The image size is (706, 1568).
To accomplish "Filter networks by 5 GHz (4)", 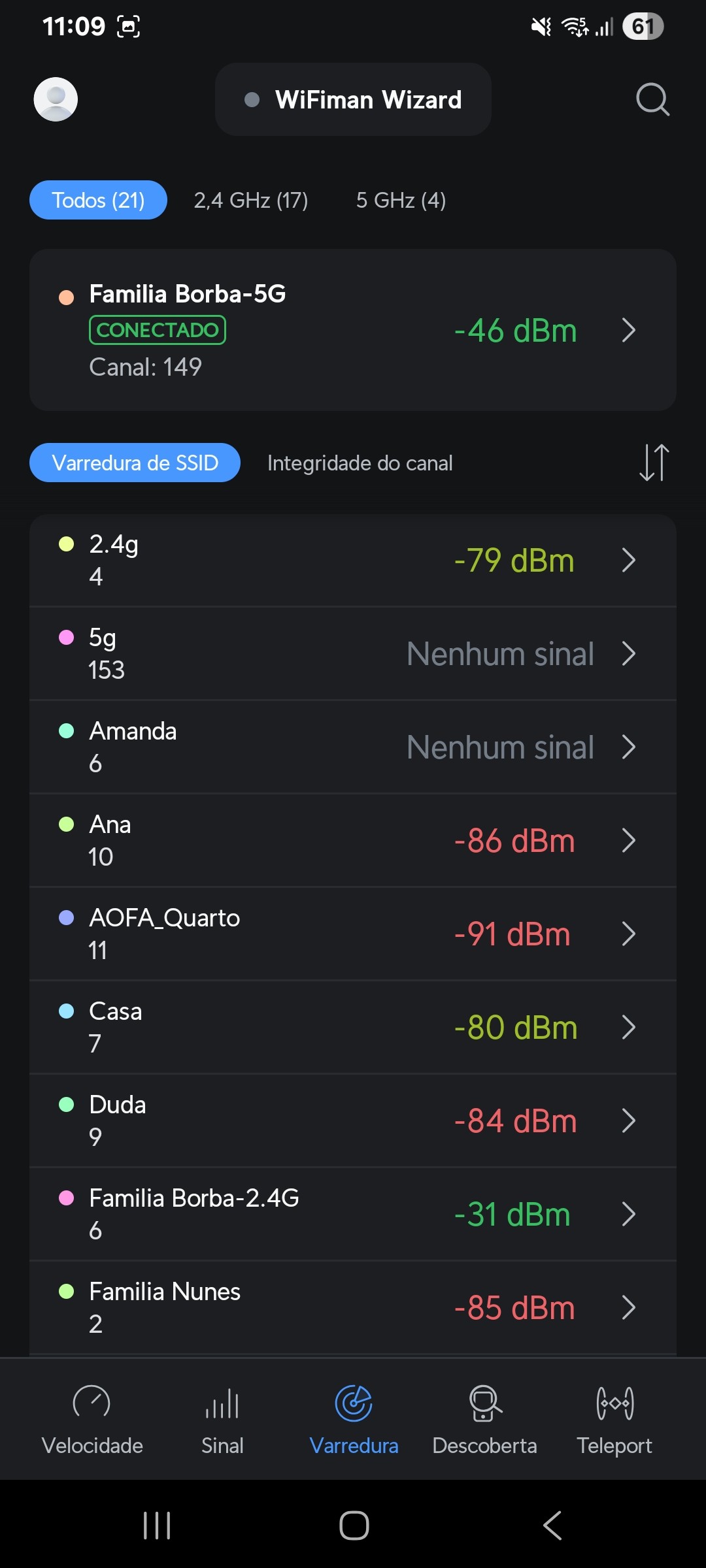I will point(401,200).
